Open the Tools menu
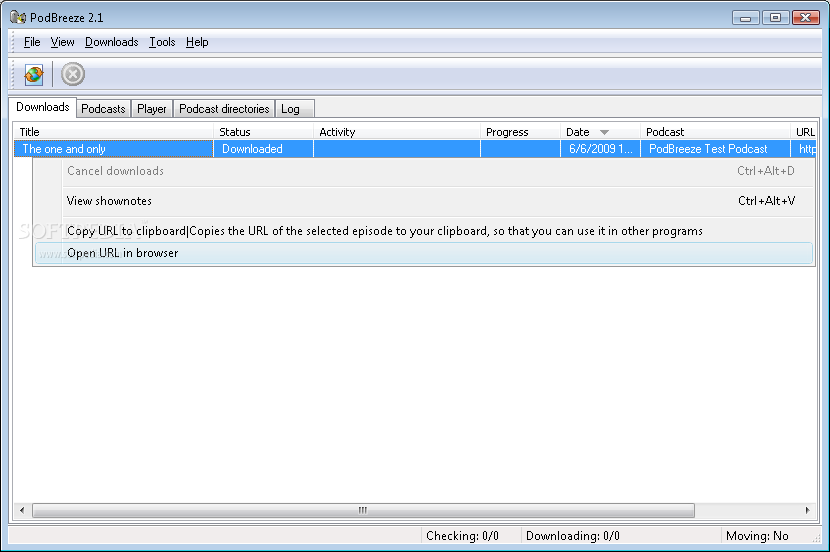This screenshot has height=552, width=830. click(x=162, y=42)
